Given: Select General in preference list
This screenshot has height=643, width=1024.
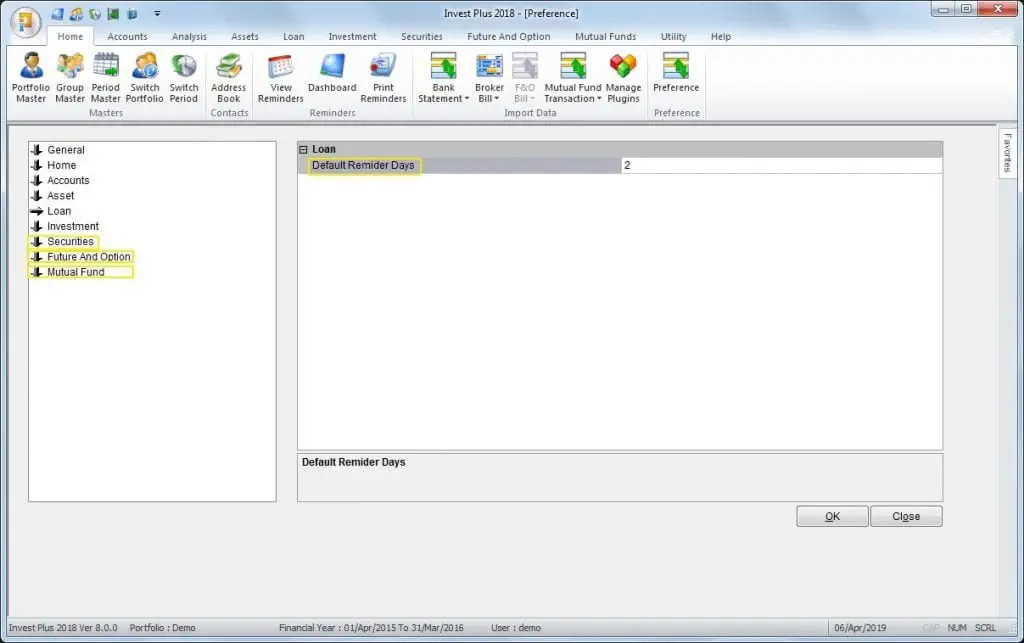Looking at the screenshot, I should click(x=66, y=149).
